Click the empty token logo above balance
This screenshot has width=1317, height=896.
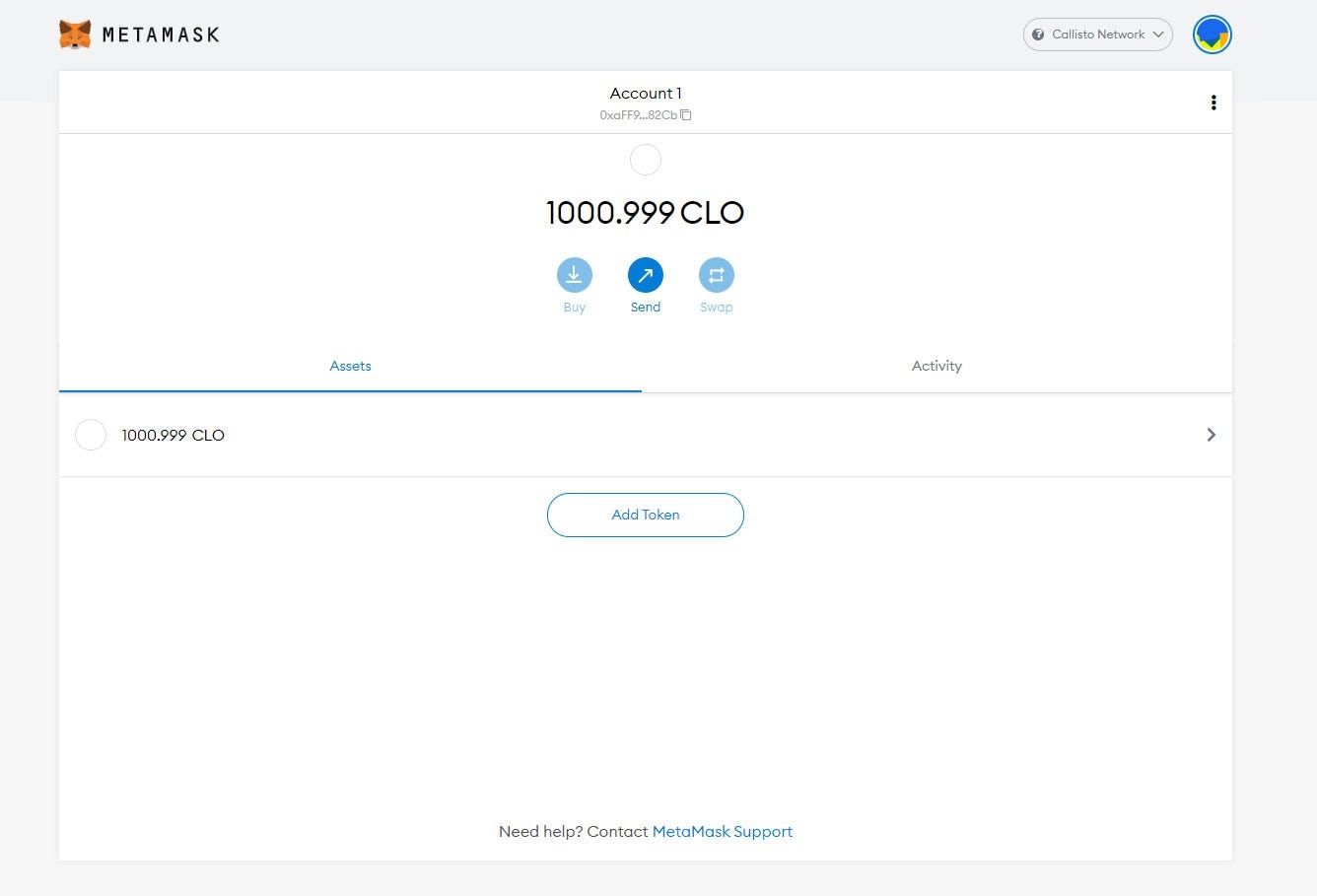click(646, 160)
